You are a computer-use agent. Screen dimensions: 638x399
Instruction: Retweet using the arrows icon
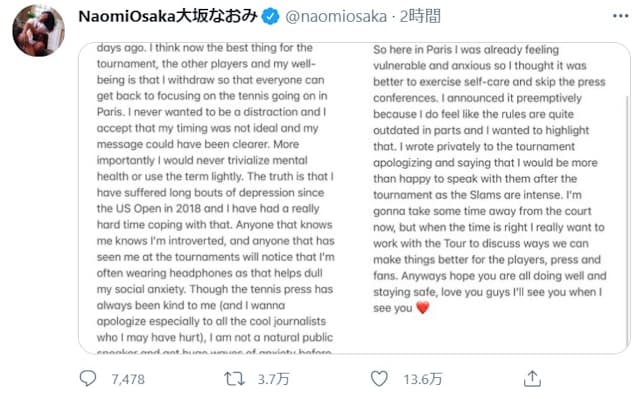click(x=234, y=379)
